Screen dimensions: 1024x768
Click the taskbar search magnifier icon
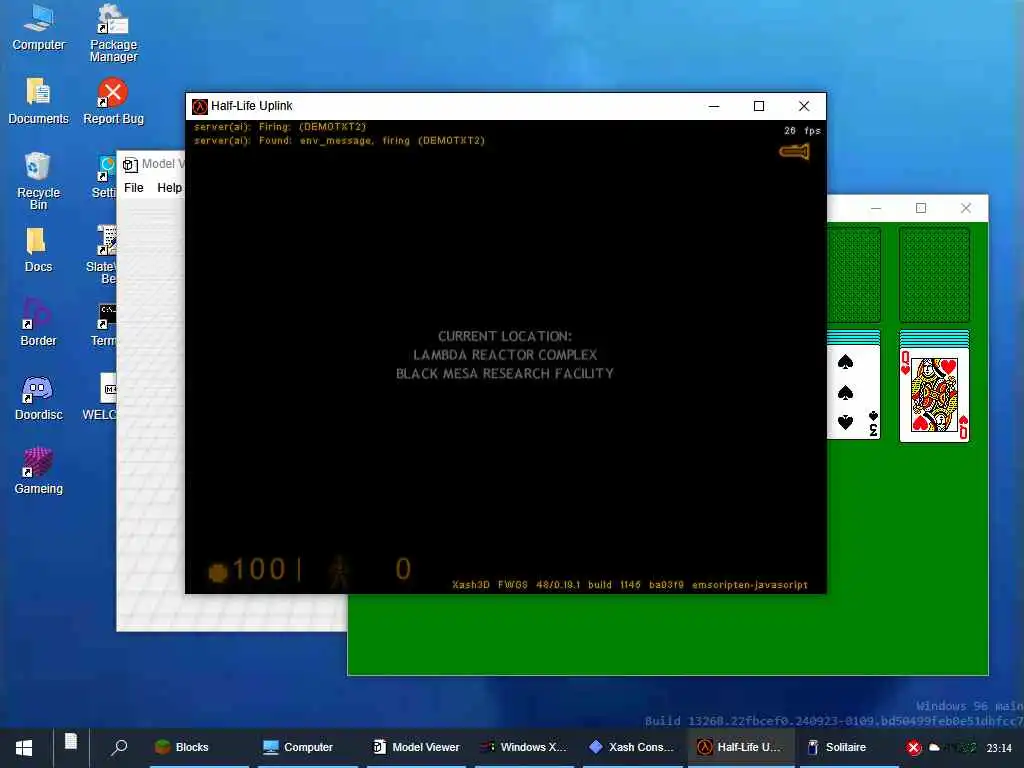click(x=119, y=747)
